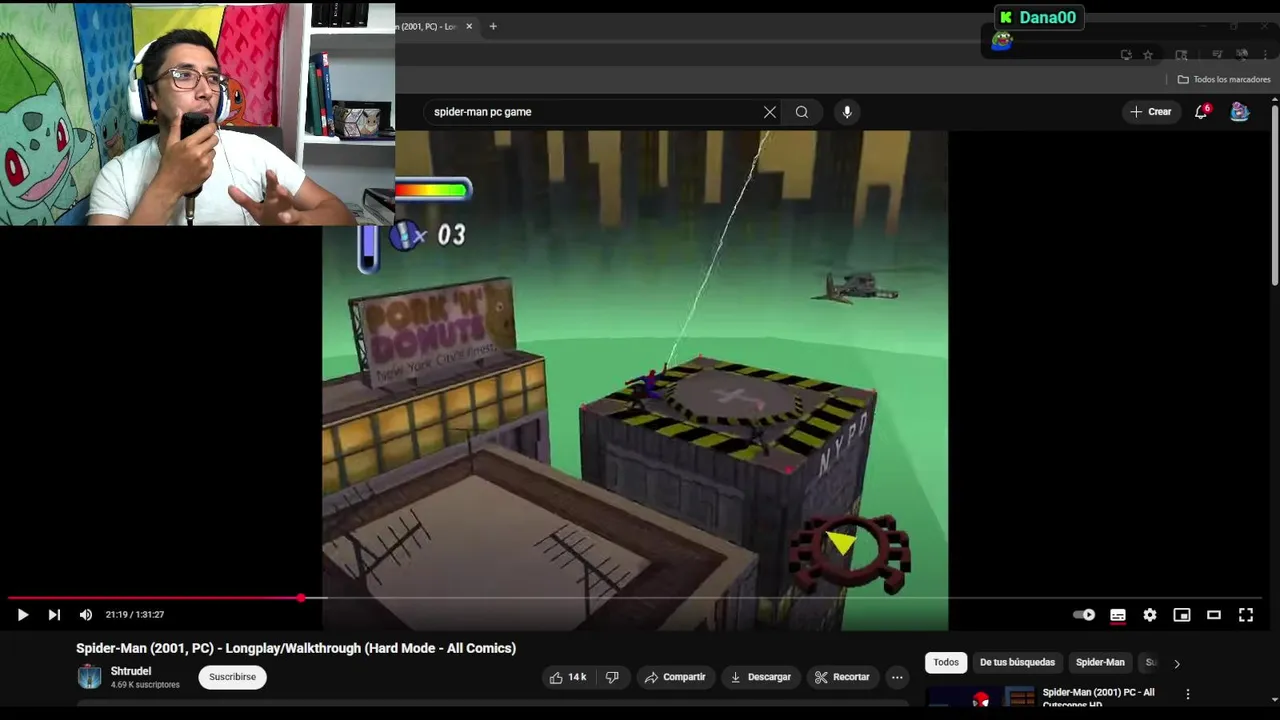Select the Todos filter chip
Viewport: 1280px width, 720px height.
[x=946, y=662]
